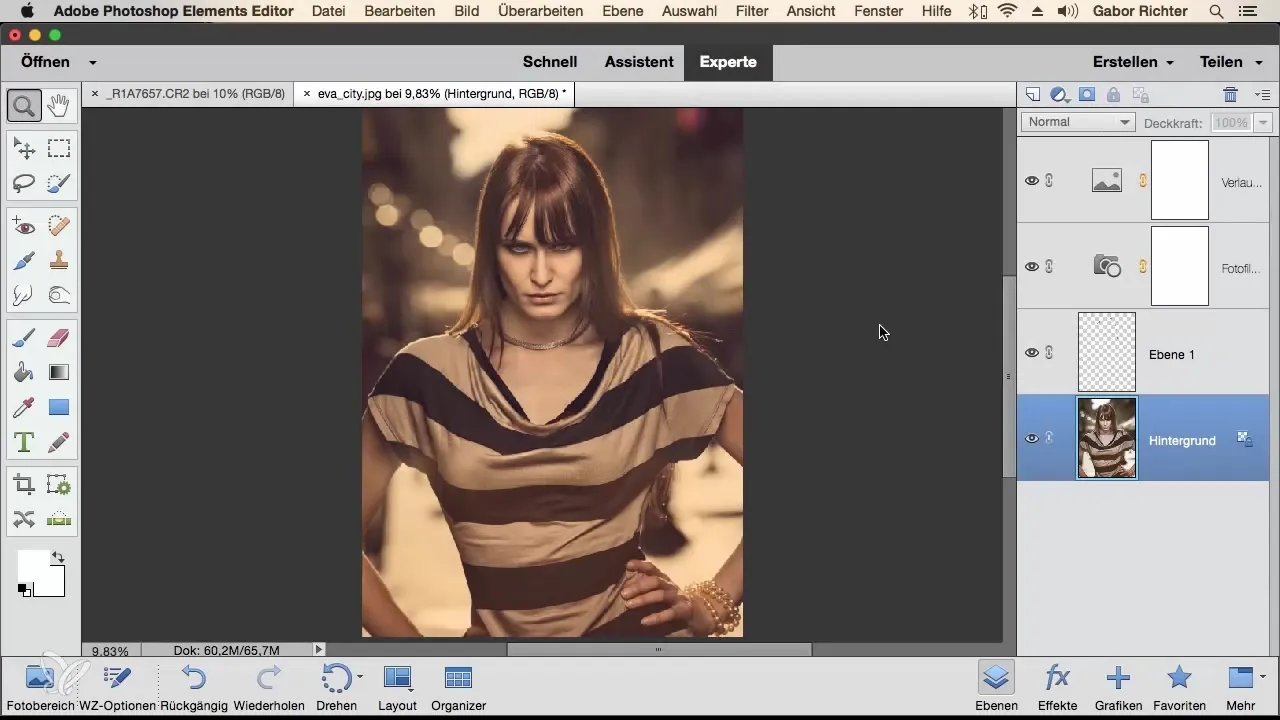This screenshot has width=1280, height=720.
Task: Delete layer with the trash icon
Action: 1231,95
